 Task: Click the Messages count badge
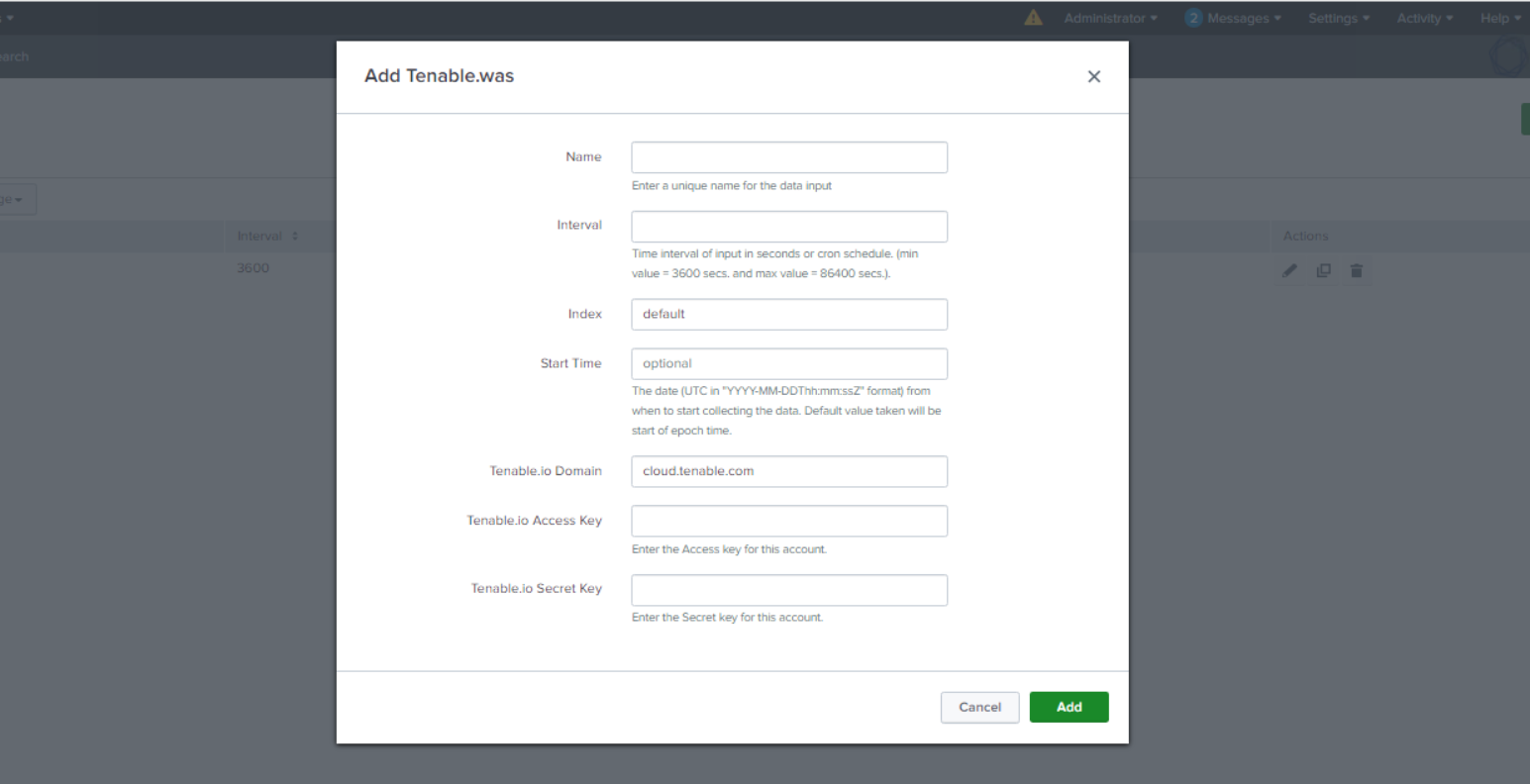(1193, 18)
